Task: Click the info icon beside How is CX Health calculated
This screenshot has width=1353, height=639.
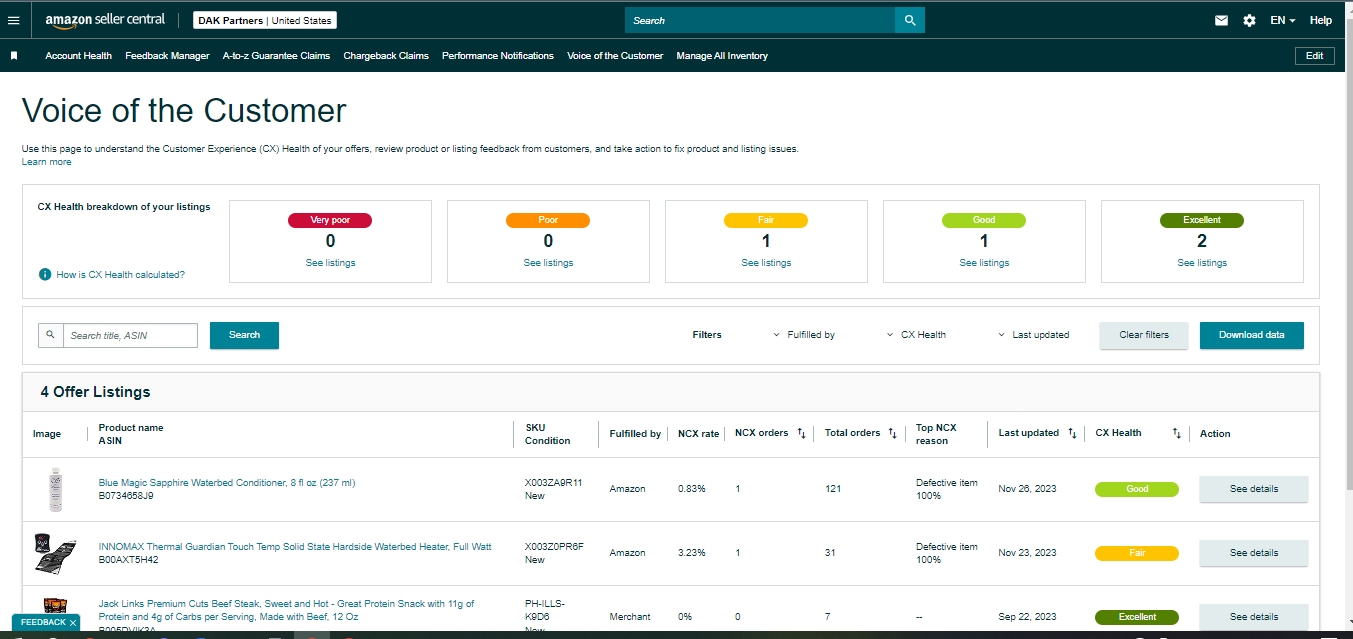Action: point(45,274)
